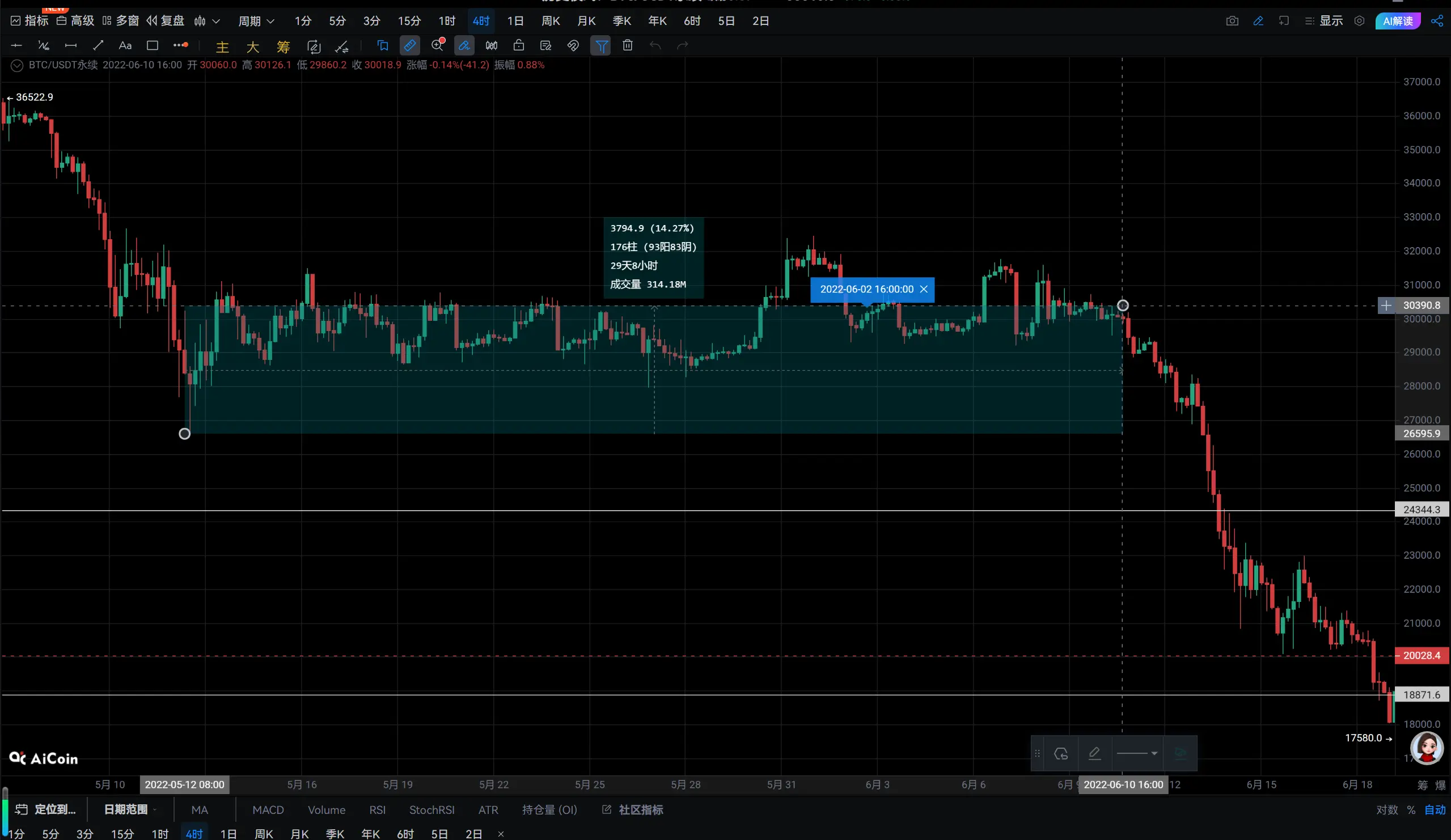1451x840 pixels.
Task: Choose the rectangle drawing tool
Action: pos(153,45)
